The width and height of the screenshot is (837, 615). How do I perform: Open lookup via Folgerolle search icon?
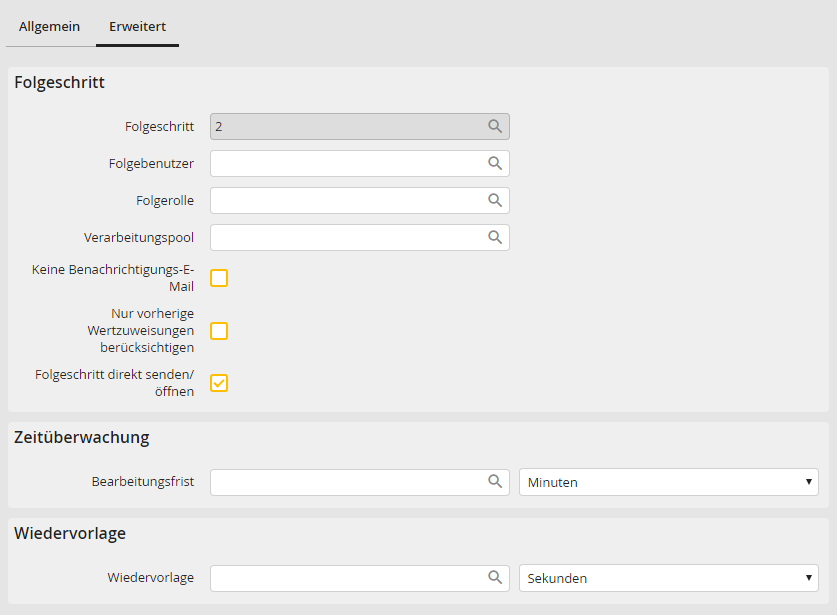pos(494,201)
